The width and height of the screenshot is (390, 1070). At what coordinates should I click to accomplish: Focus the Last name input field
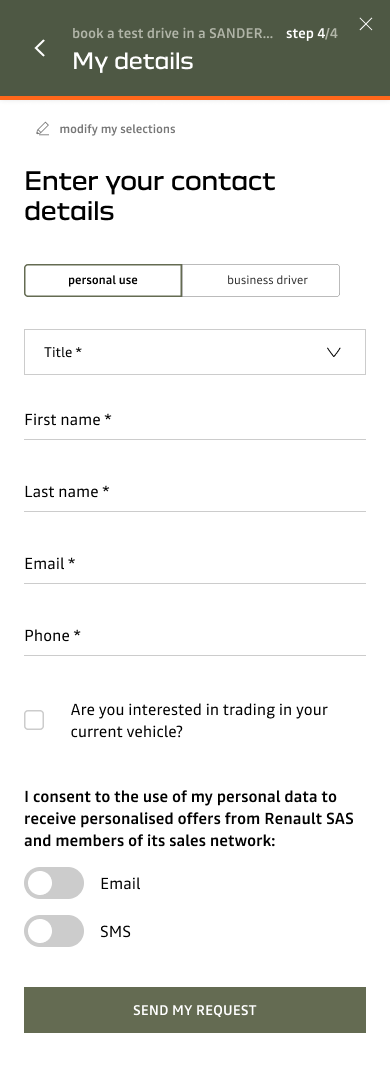(x=195, y=492)
